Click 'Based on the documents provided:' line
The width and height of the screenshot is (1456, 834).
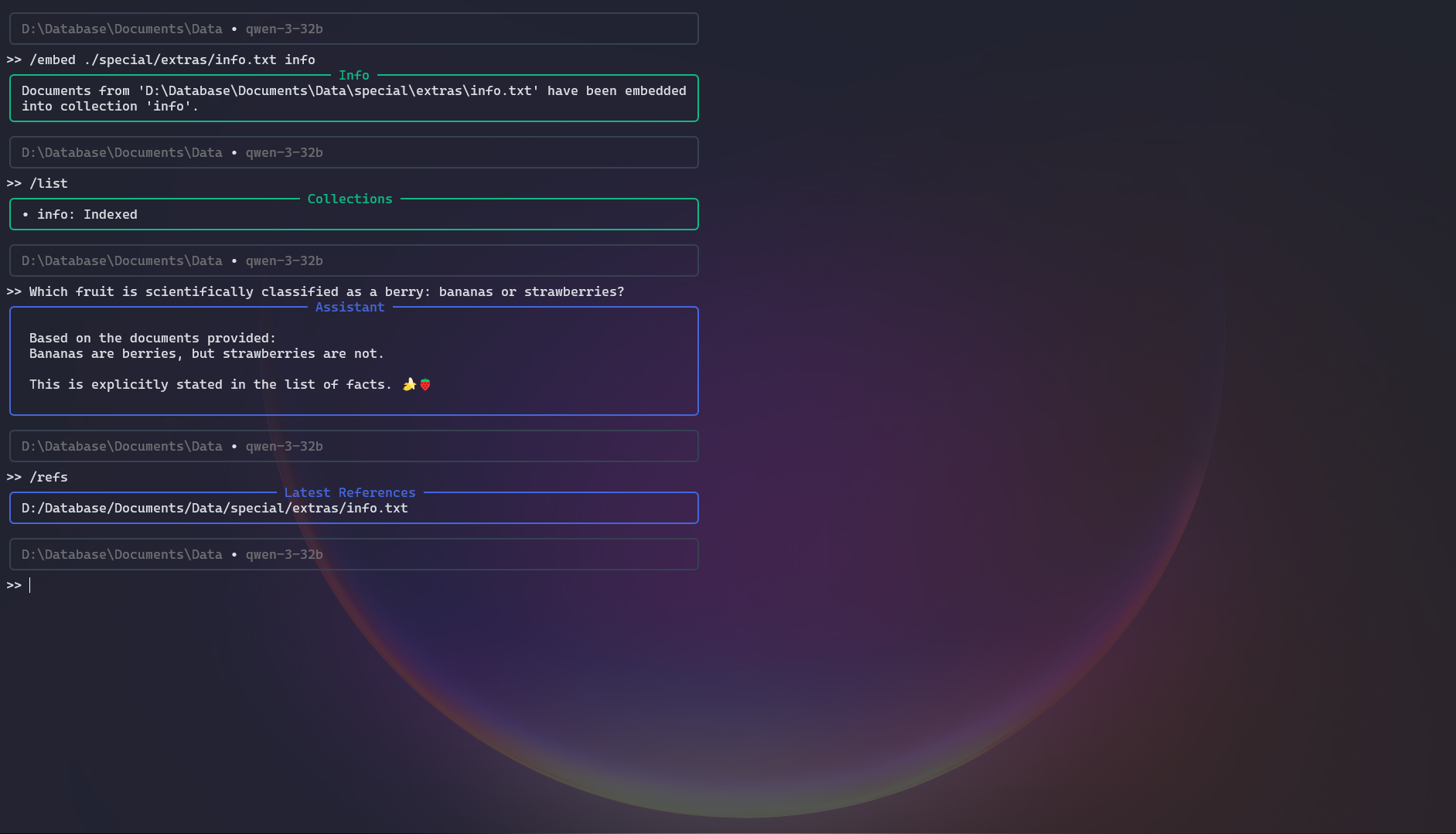coord(152,338)
